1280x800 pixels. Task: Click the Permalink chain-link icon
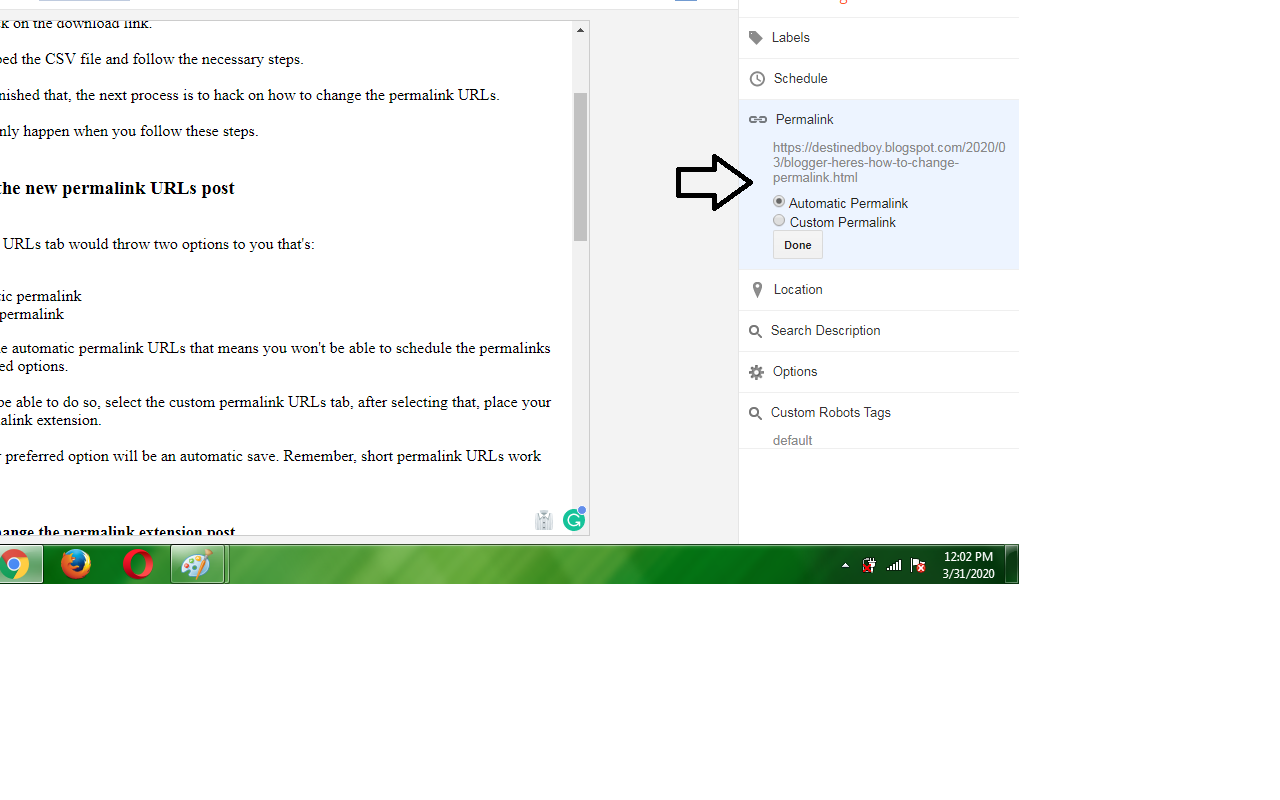click(x=758, y=120)
